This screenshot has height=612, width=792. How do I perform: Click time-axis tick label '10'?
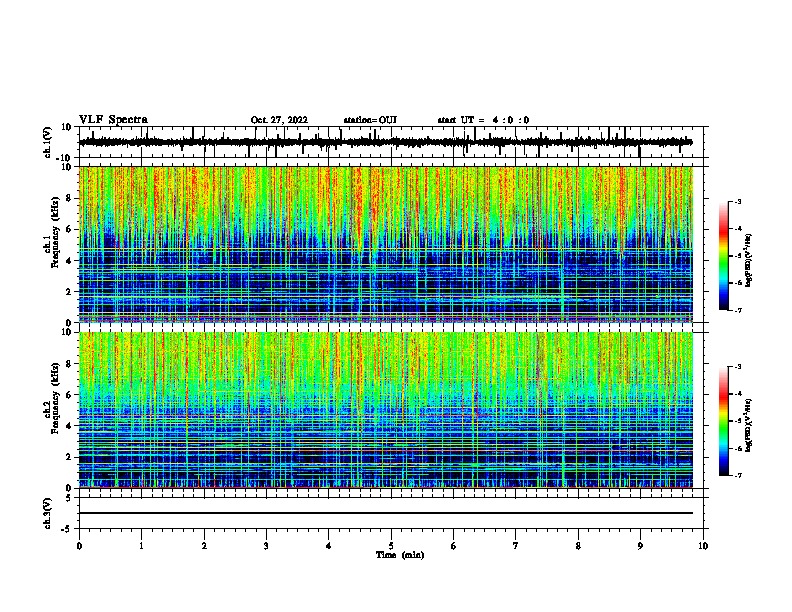tap(703, 546)
